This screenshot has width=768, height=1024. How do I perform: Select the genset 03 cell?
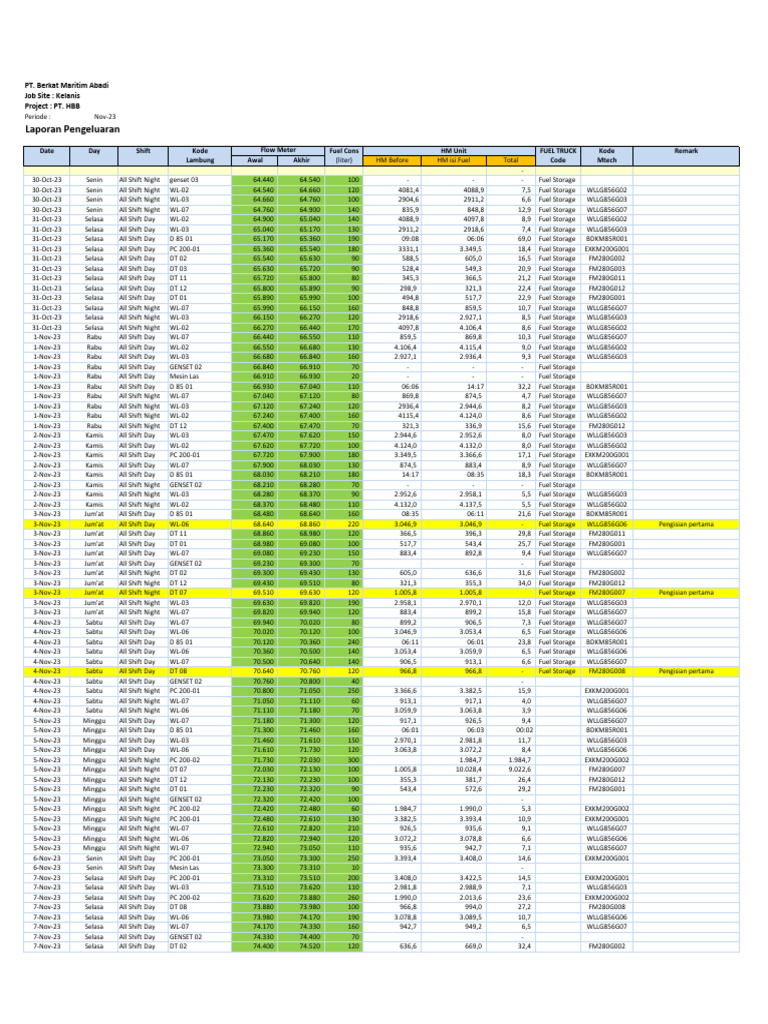coord(184,180)
